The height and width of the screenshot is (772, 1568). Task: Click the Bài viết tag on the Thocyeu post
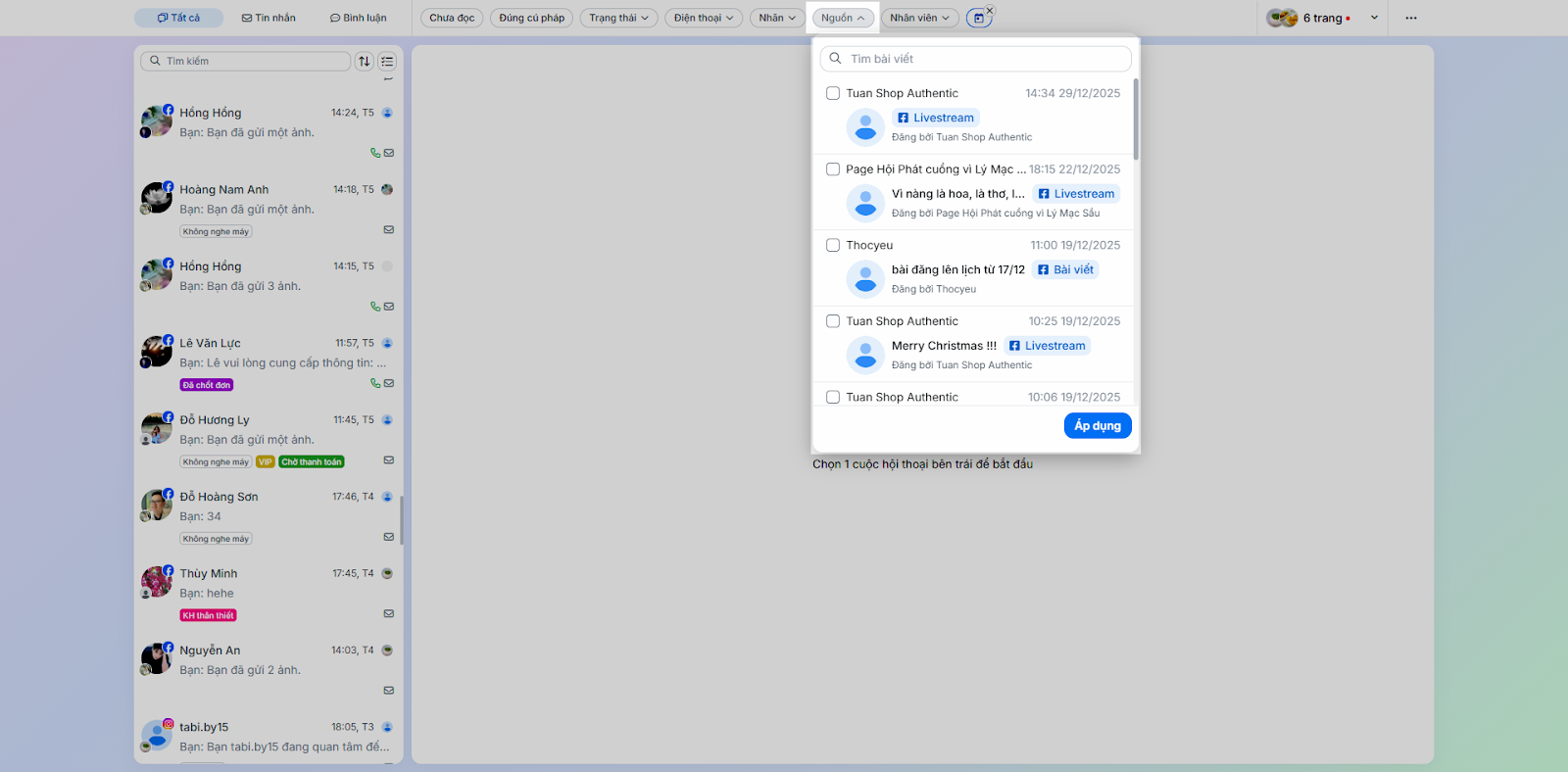point(1065,269)
